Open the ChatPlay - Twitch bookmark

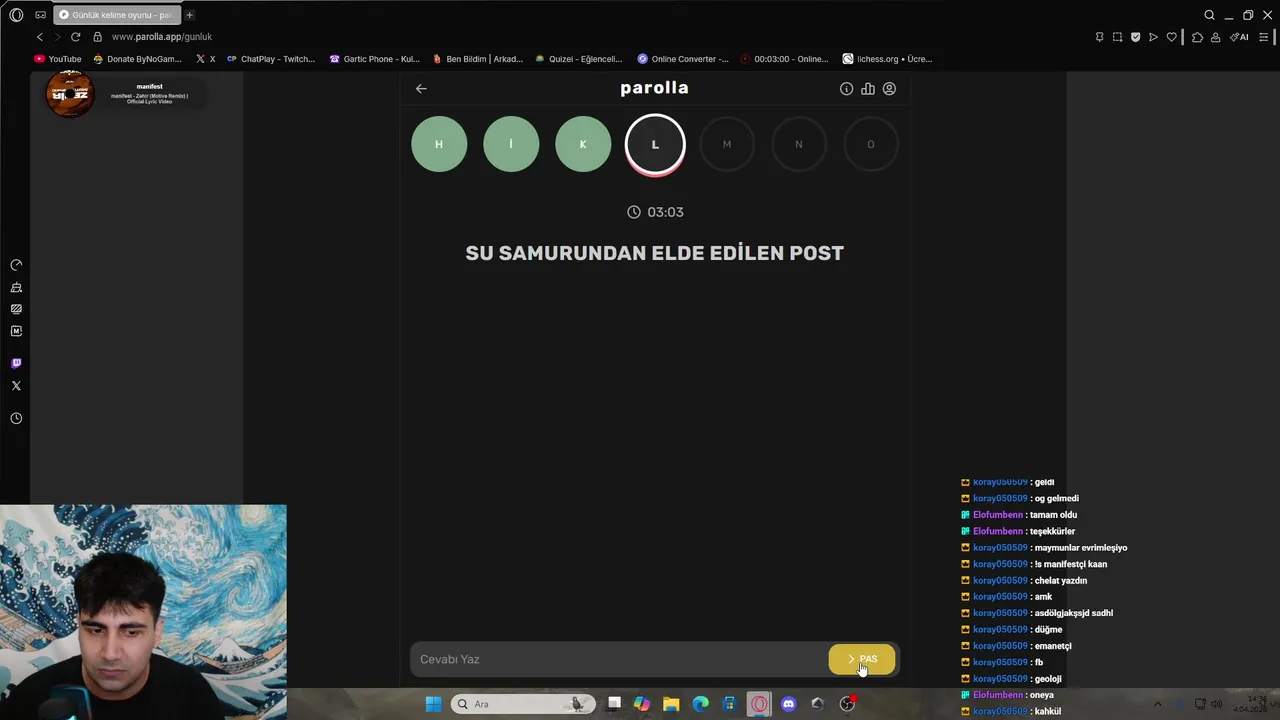point(271,59)
